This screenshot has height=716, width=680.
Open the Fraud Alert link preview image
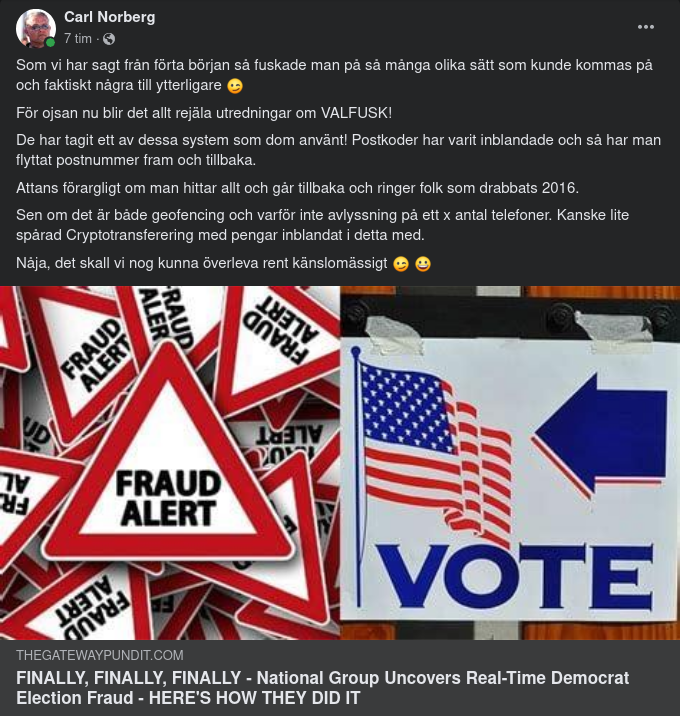click(170, 463)
